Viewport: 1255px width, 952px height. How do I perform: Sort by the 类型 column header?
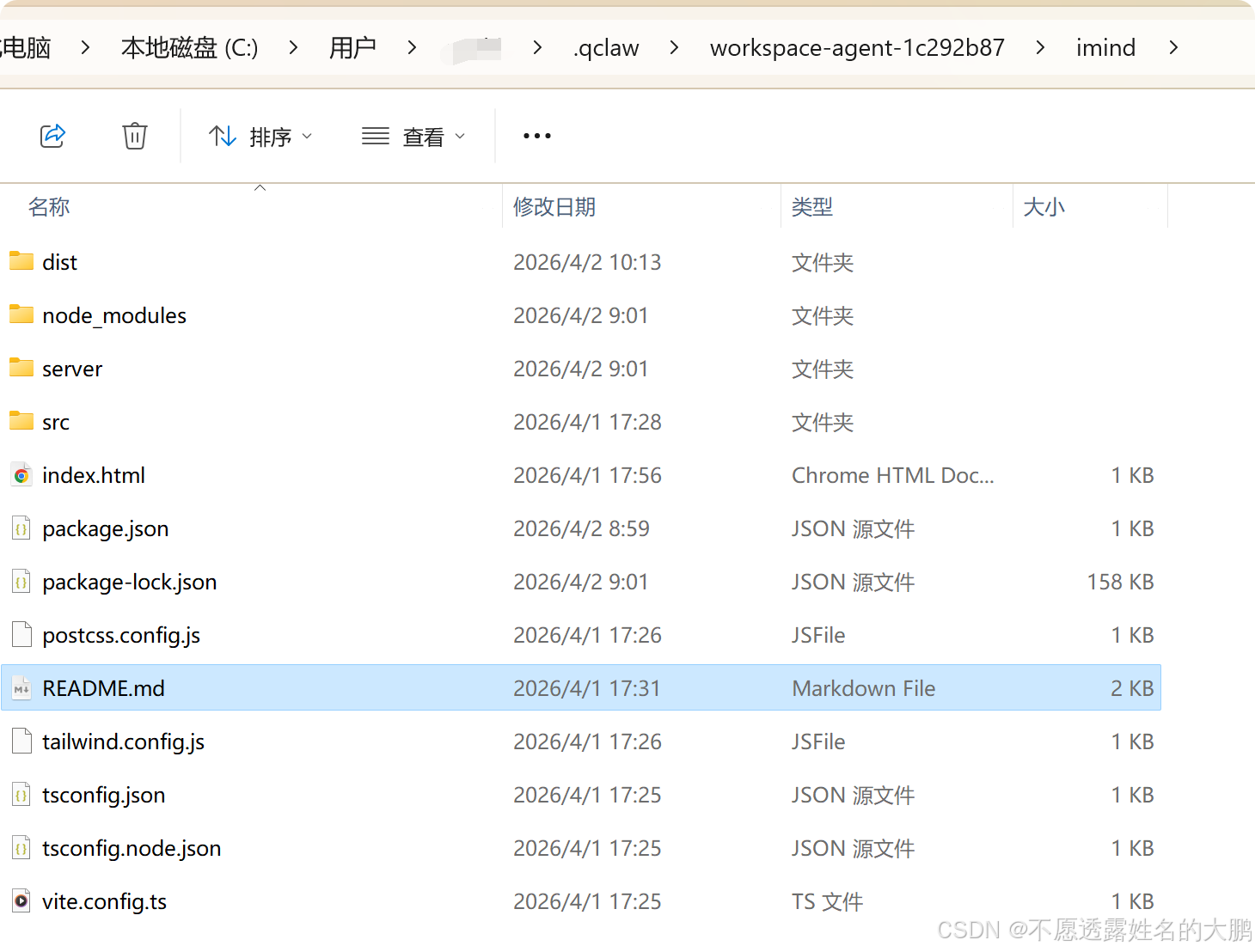coord(812,207)
